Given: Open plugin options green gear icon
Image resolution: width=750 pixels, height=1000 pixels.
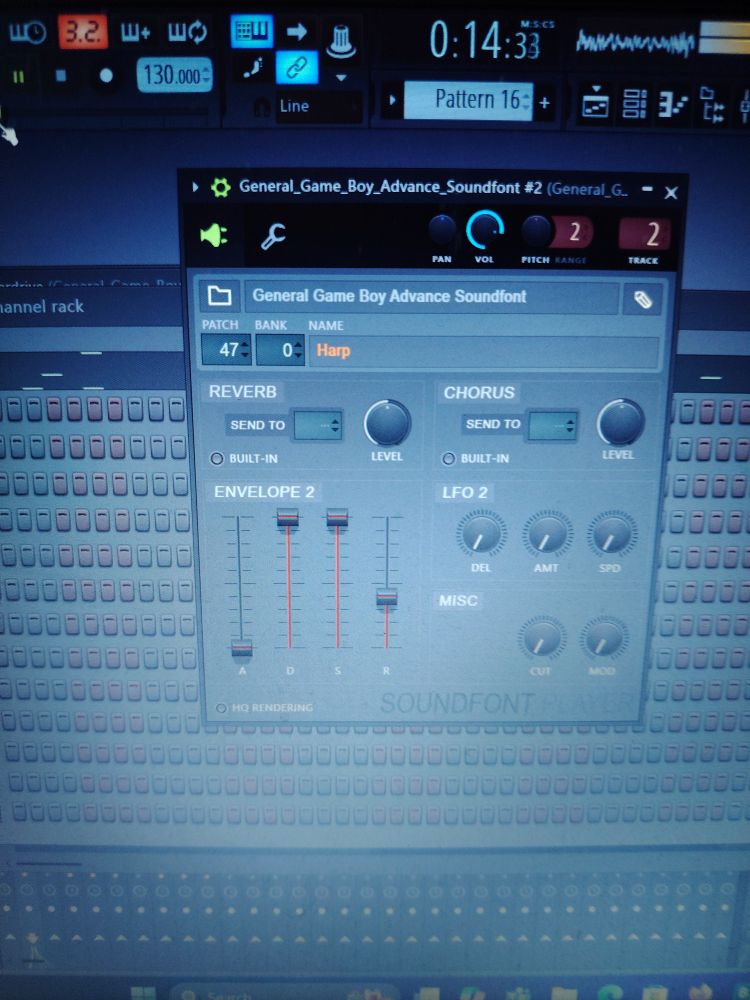Looking at the screenshot, I should pyautogui.click(x=221, y=188).
